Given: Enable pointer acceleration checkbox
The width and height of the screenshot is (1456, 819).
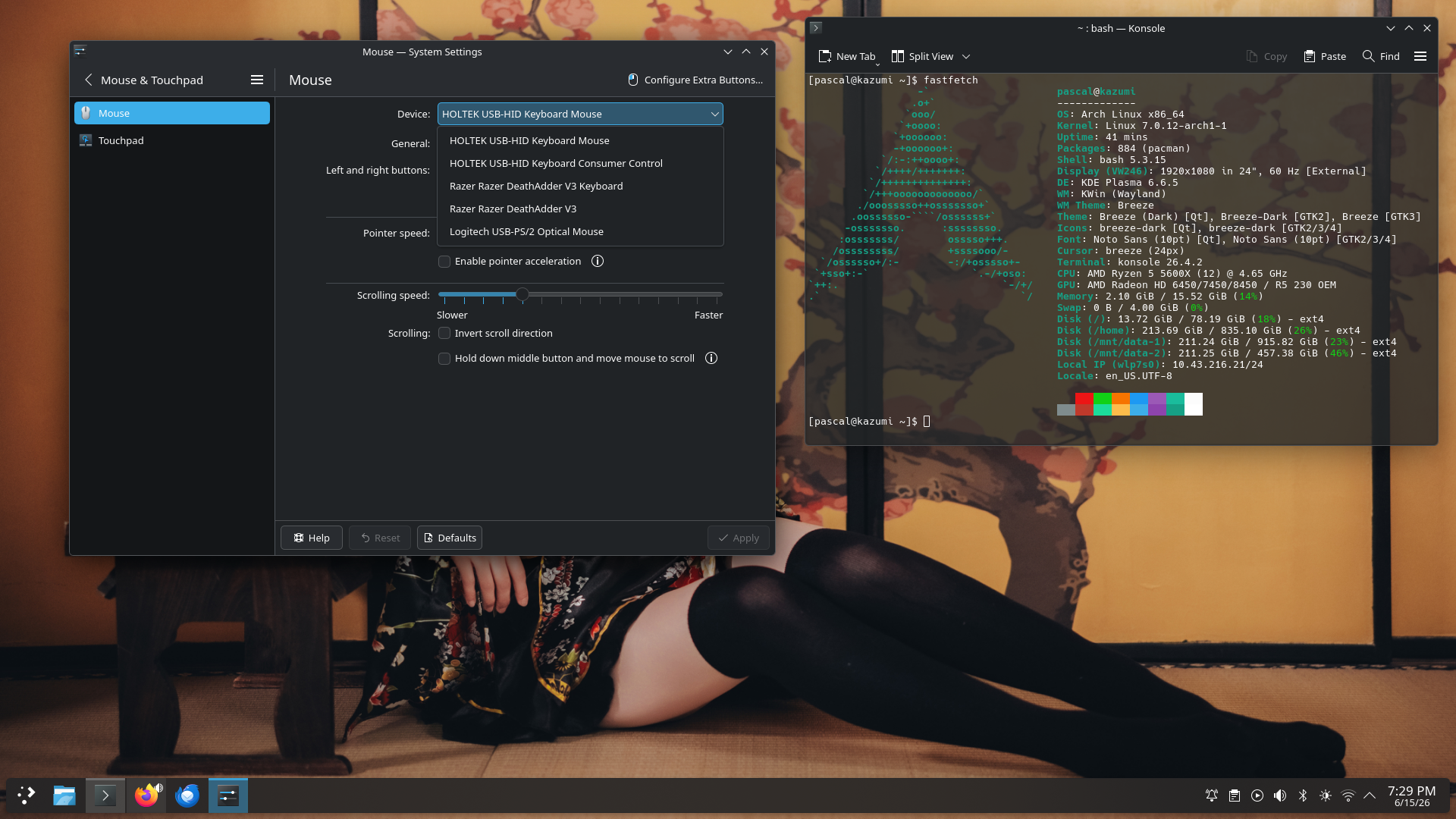Looking at the screenshot, I should click(x=444, y=262).
